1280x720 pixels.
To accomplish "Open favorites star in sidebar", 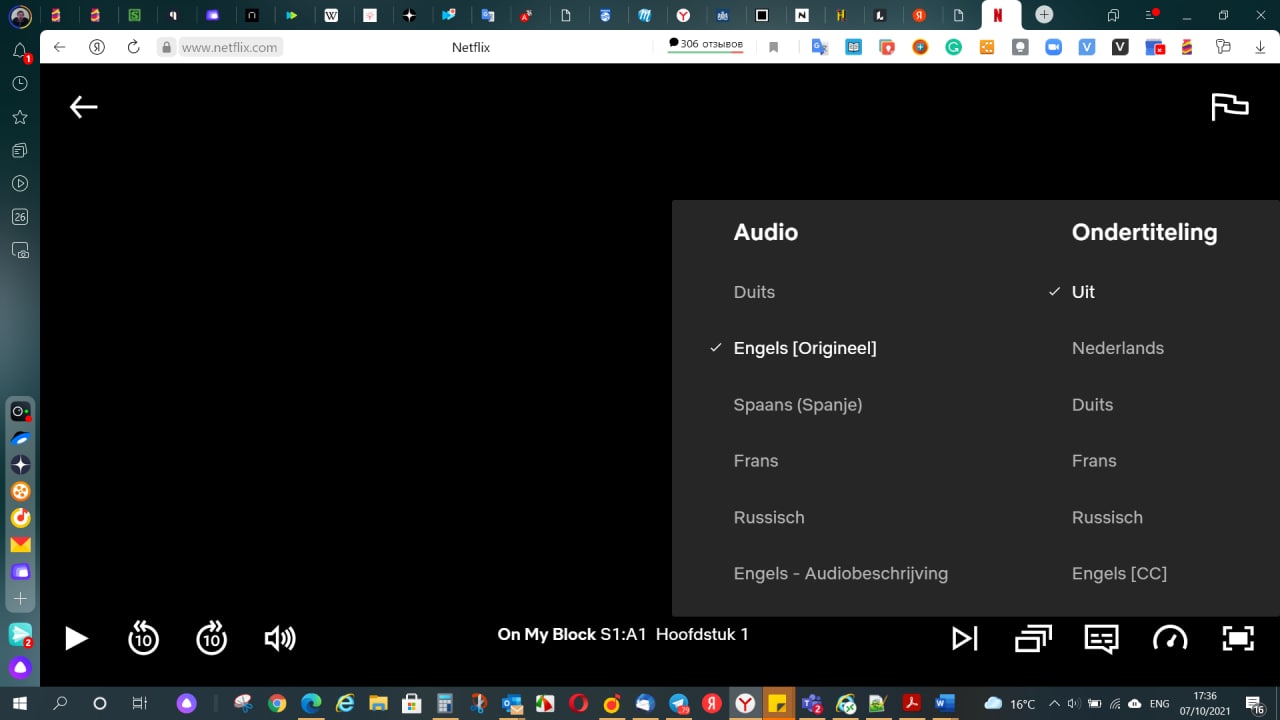I will tap(20, 117).
